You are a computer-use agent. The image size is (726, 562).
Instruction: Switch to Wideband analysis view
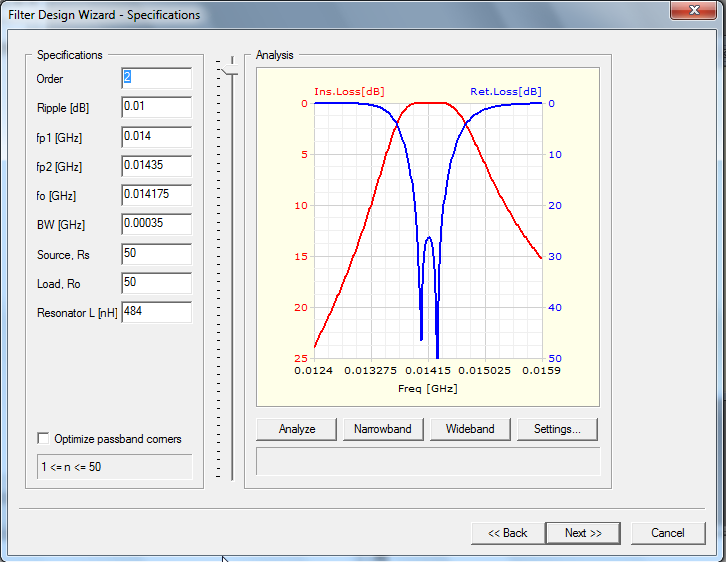(470, 429)
